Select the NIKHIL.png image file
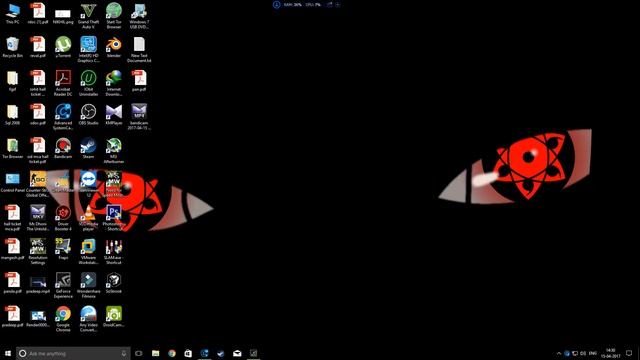 click(63, 16)
